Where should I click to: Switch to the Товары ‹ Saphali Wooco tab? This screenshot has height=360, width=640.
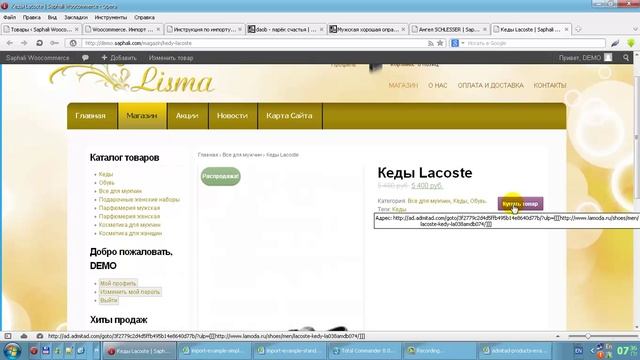point(41,29)
